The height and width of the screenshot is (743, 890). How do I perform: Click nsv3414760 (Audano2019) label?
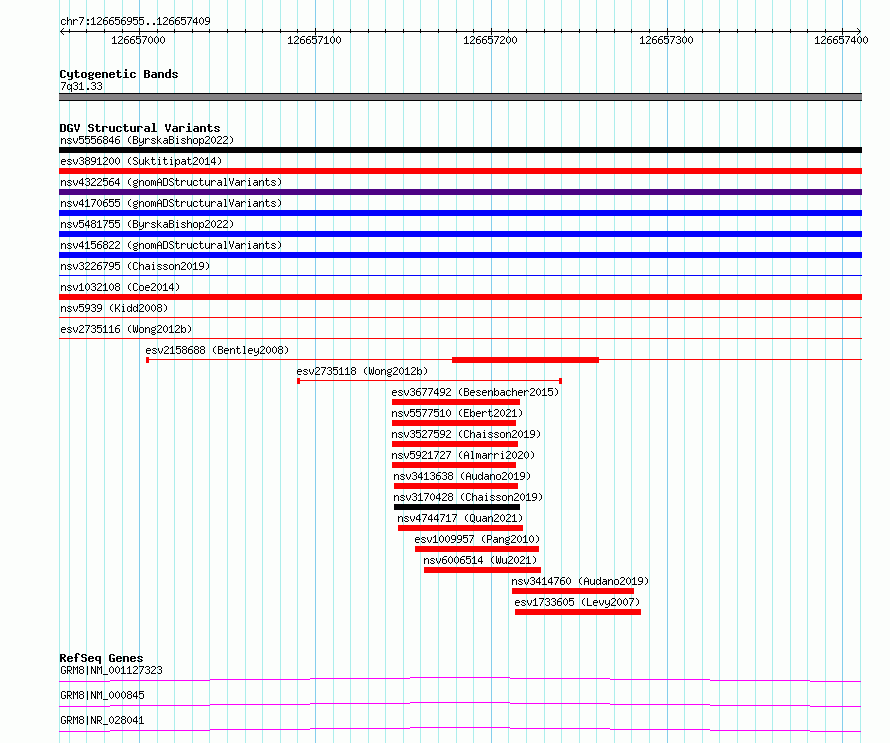point(580,581)
